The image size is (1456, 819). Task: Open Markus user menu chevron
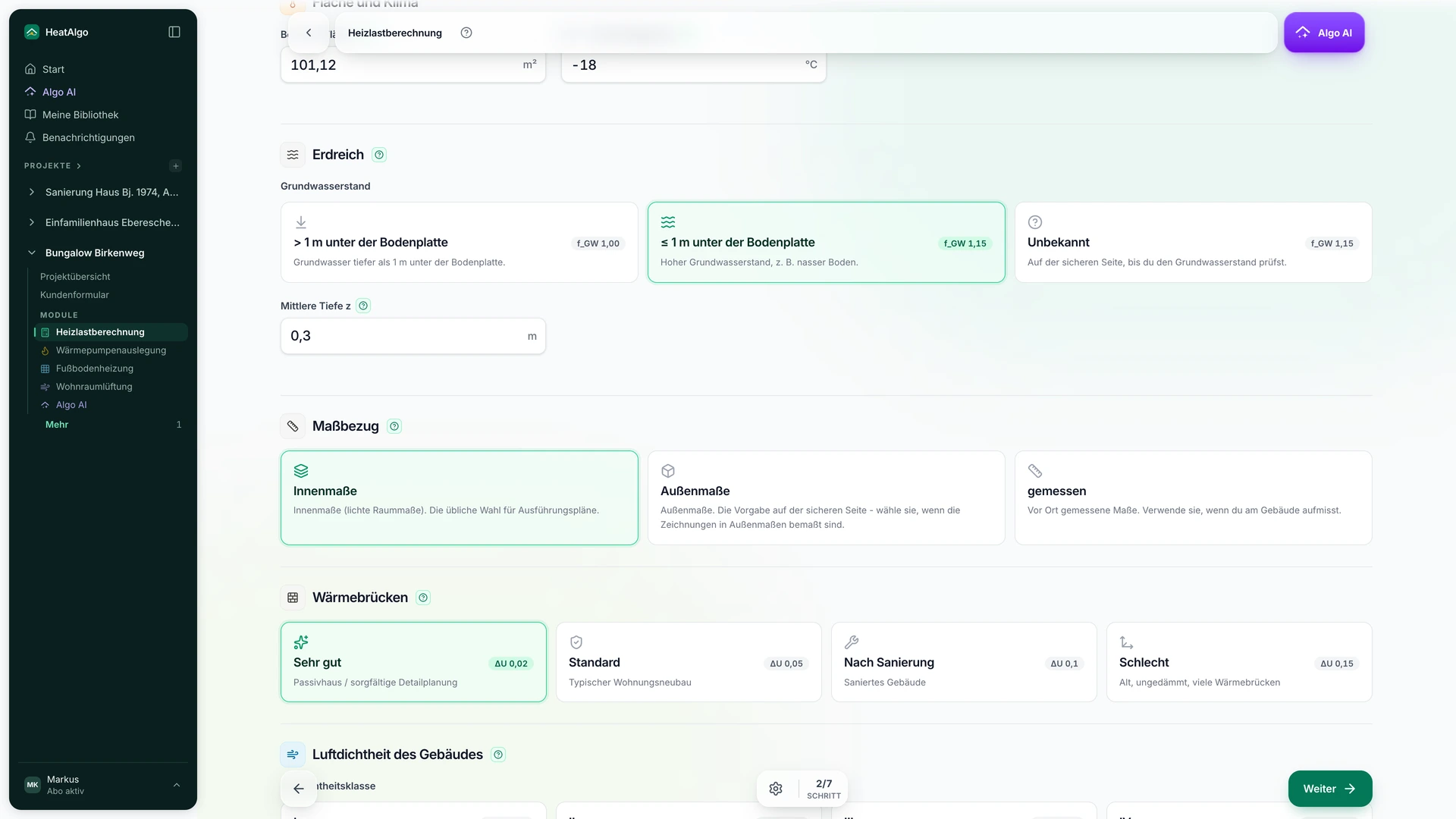point(177,785)
